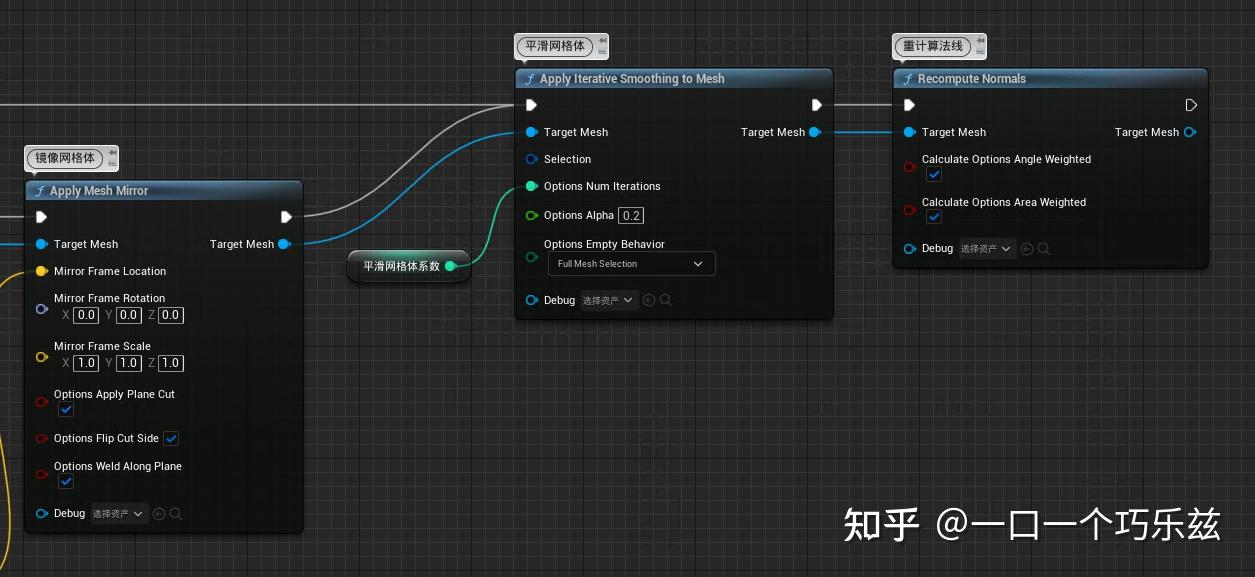Click the Options Alpha value field
Viewport: 1255px width, 577px height.
click(x=630, y=215)
